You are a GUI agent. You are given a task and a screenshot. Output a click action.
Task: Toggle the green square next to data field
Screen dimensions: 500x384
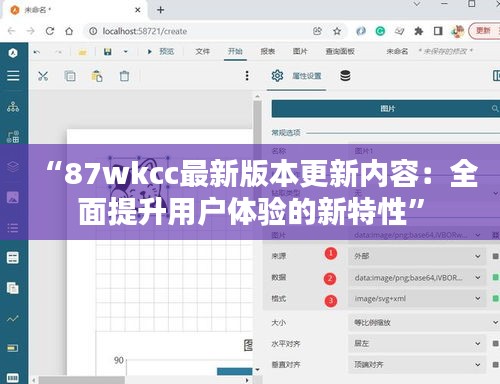pyautogui.click(x=496, y=277)
